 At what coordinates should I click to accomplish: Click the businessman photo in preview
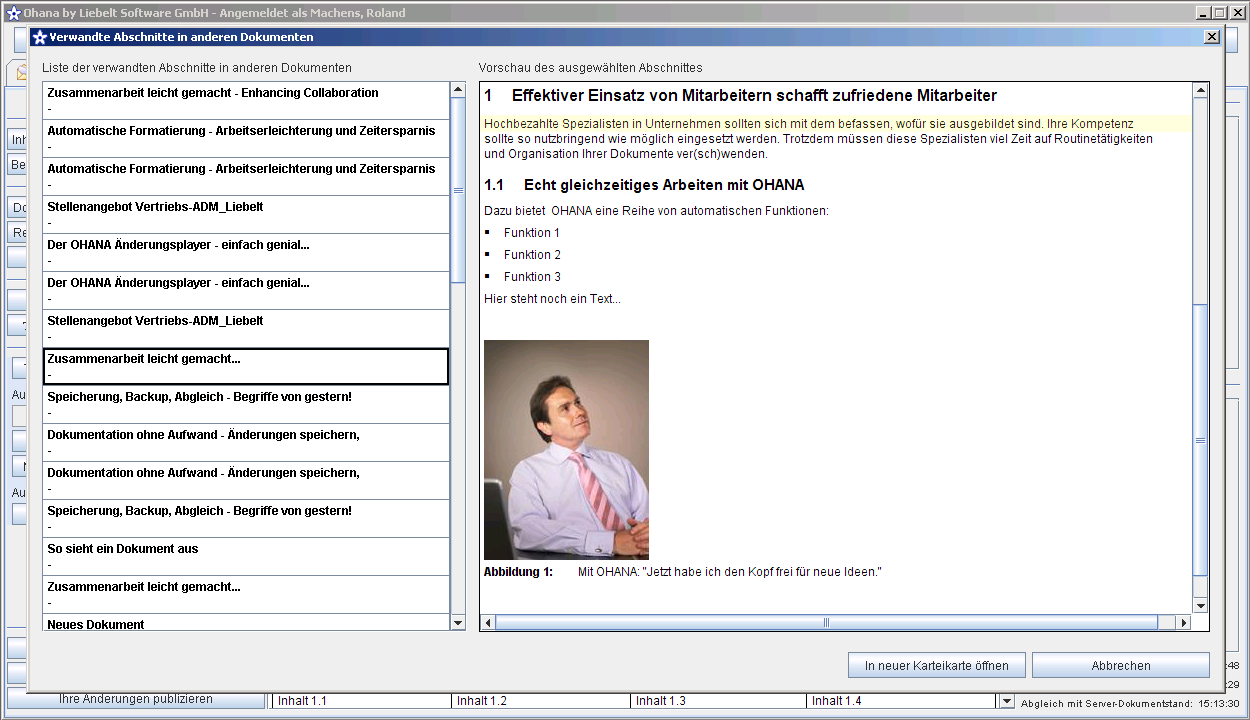click(566, 450)
